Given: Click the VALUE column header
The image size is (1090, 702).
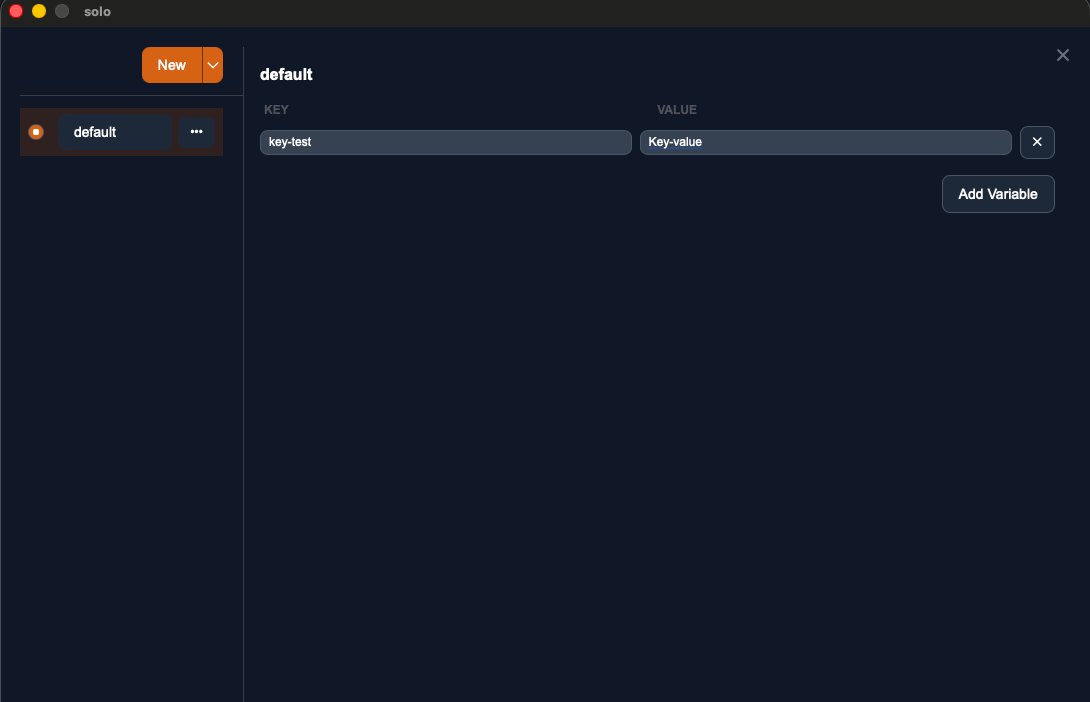Looking at the screenshot, I should point(676,110).
